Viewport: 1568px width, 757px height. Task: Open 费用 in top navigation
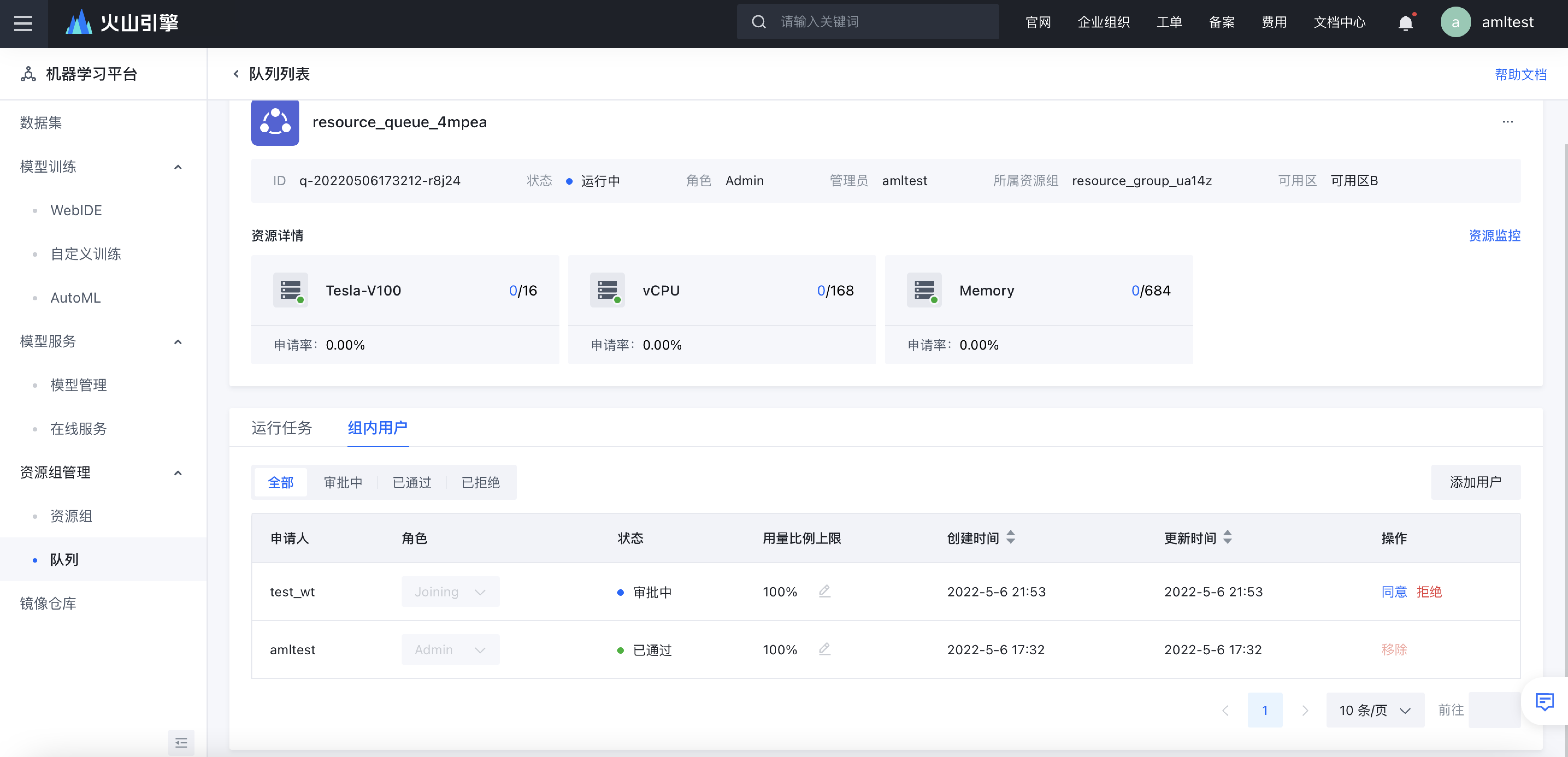coord(1274,22)
